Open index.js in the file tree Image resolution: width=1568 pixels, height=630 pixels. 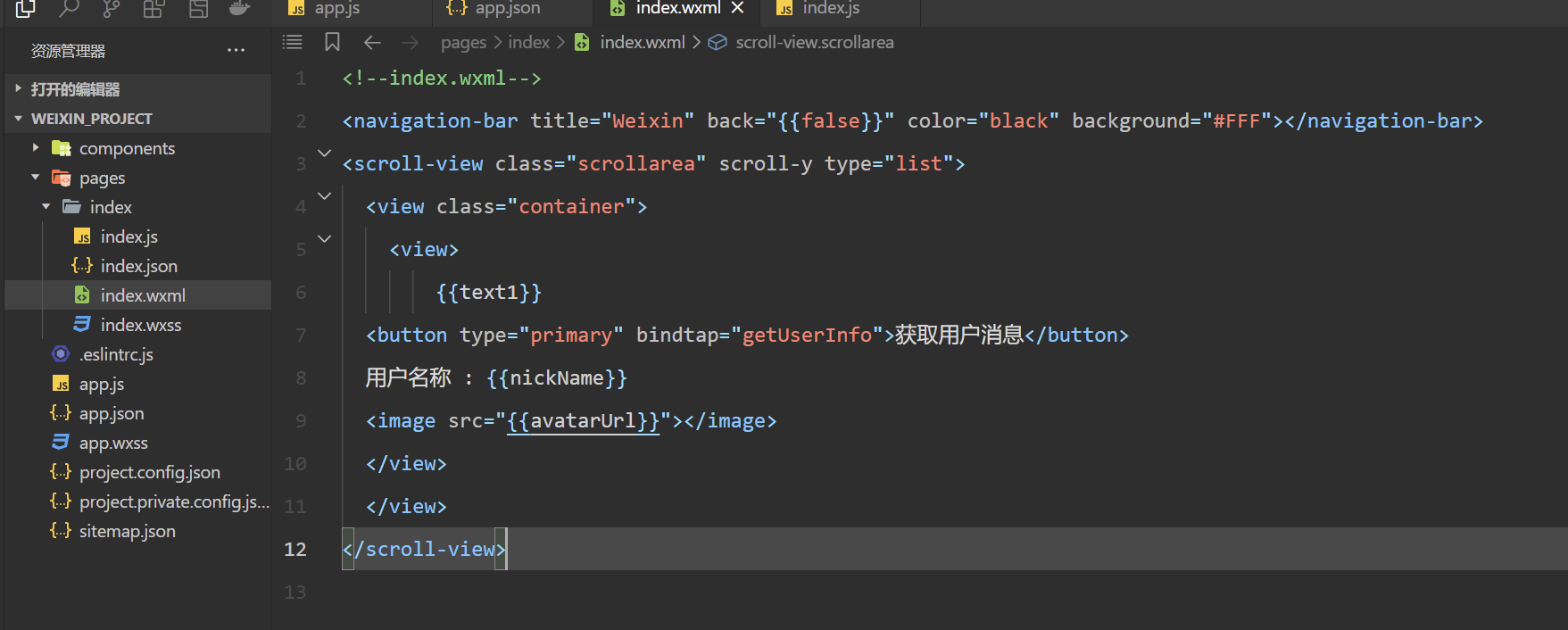138,236
